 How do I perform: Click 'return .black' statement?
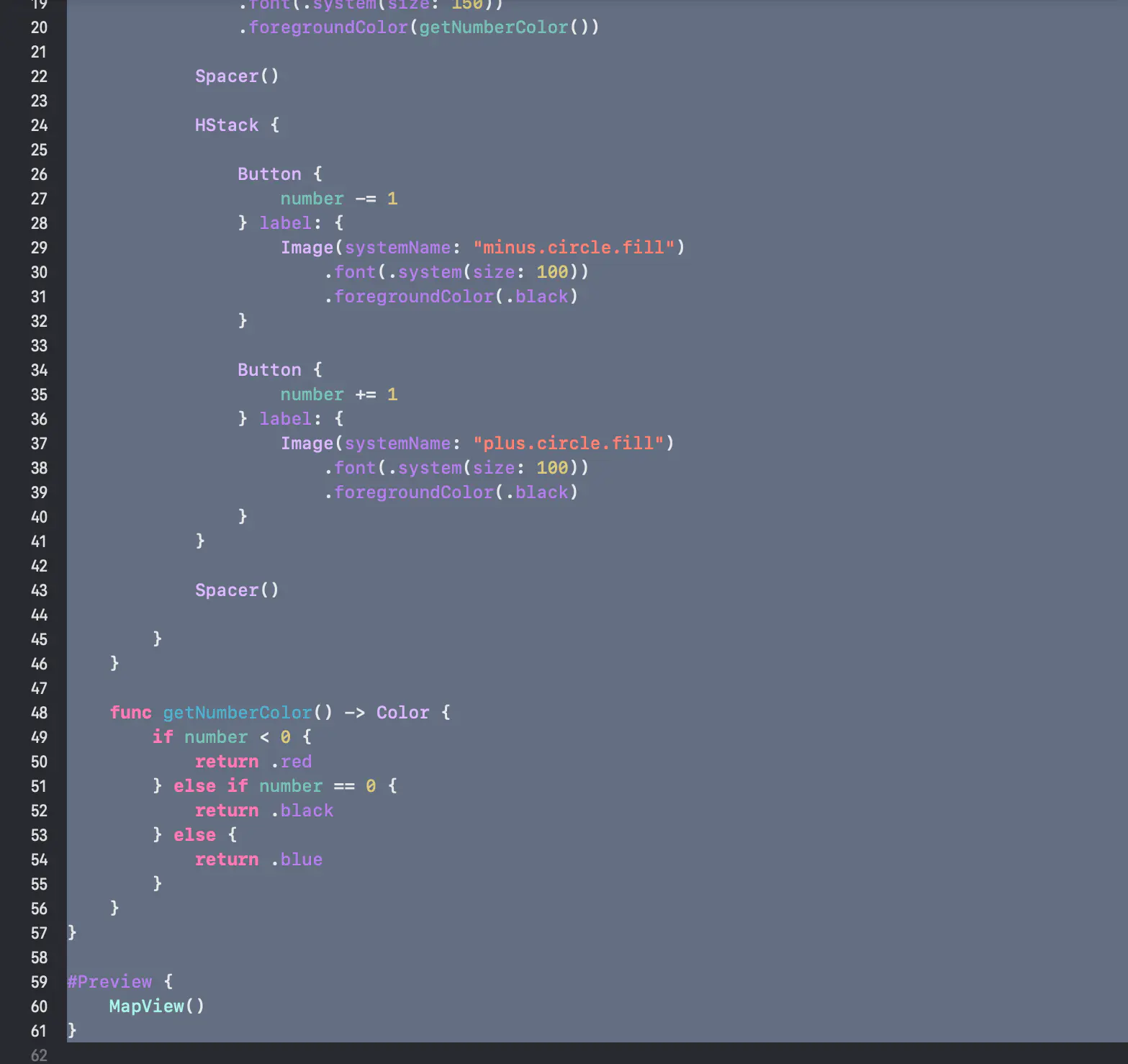coord(264,811)
